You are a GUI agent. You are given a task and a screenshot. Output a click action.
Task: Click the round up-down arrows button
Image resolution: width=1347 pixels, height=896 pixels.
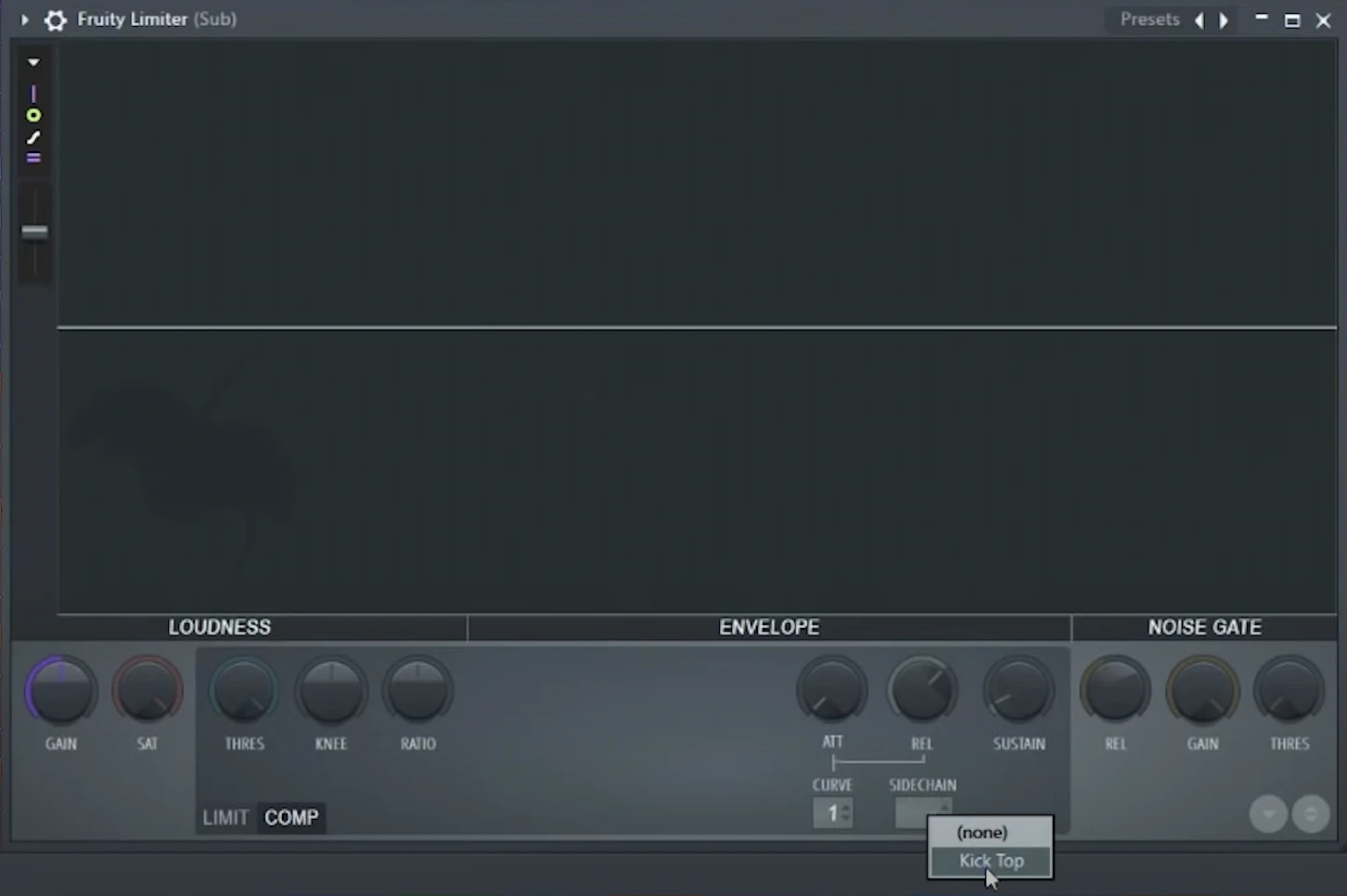1310,814
